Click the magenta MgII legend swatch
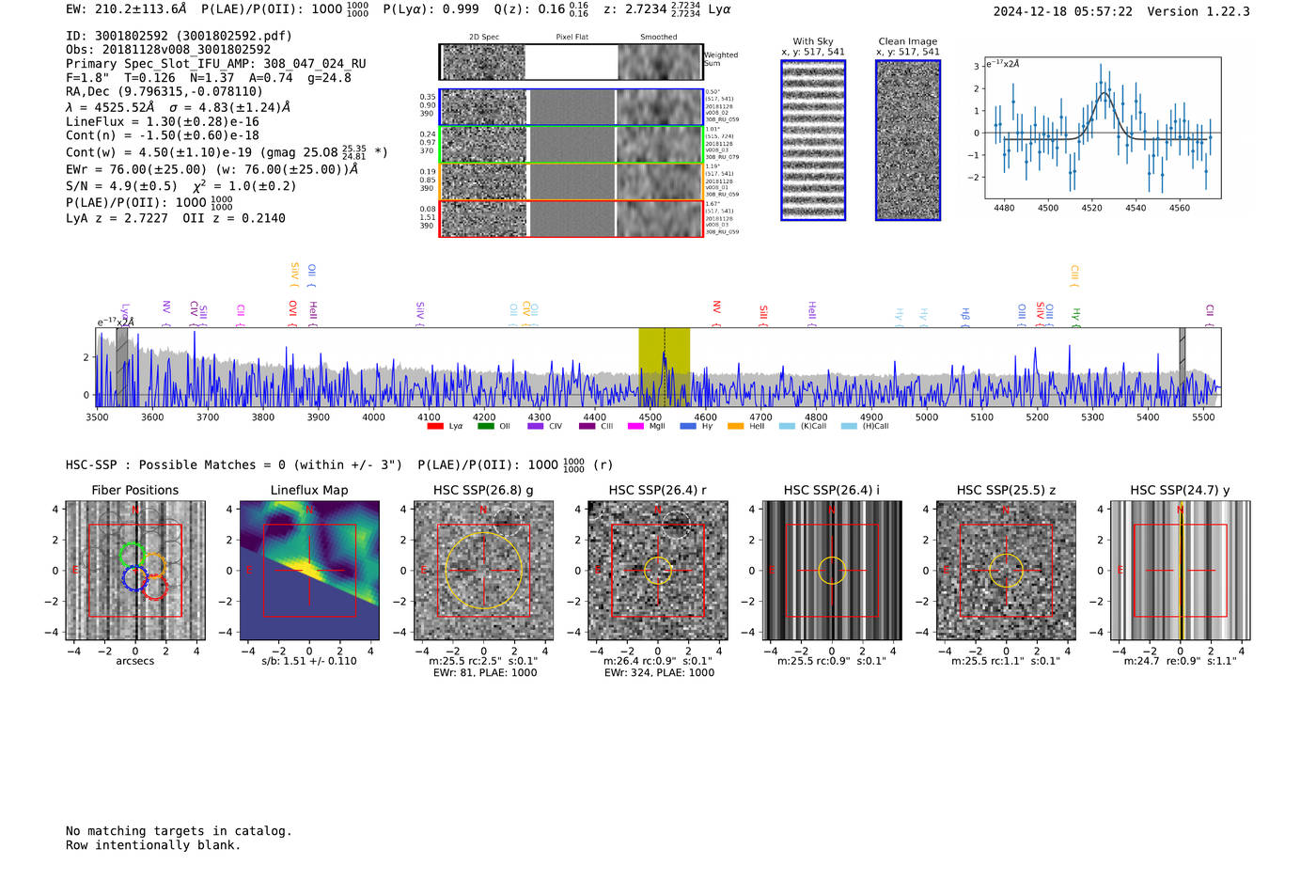Viewport: 1316px width, 896px height. click(635, 427)
